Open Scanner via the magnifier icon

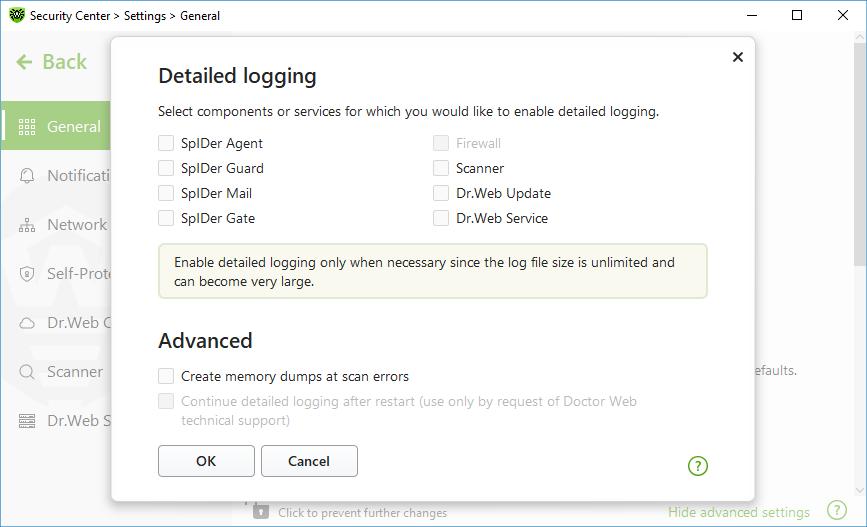coord(27,372)
